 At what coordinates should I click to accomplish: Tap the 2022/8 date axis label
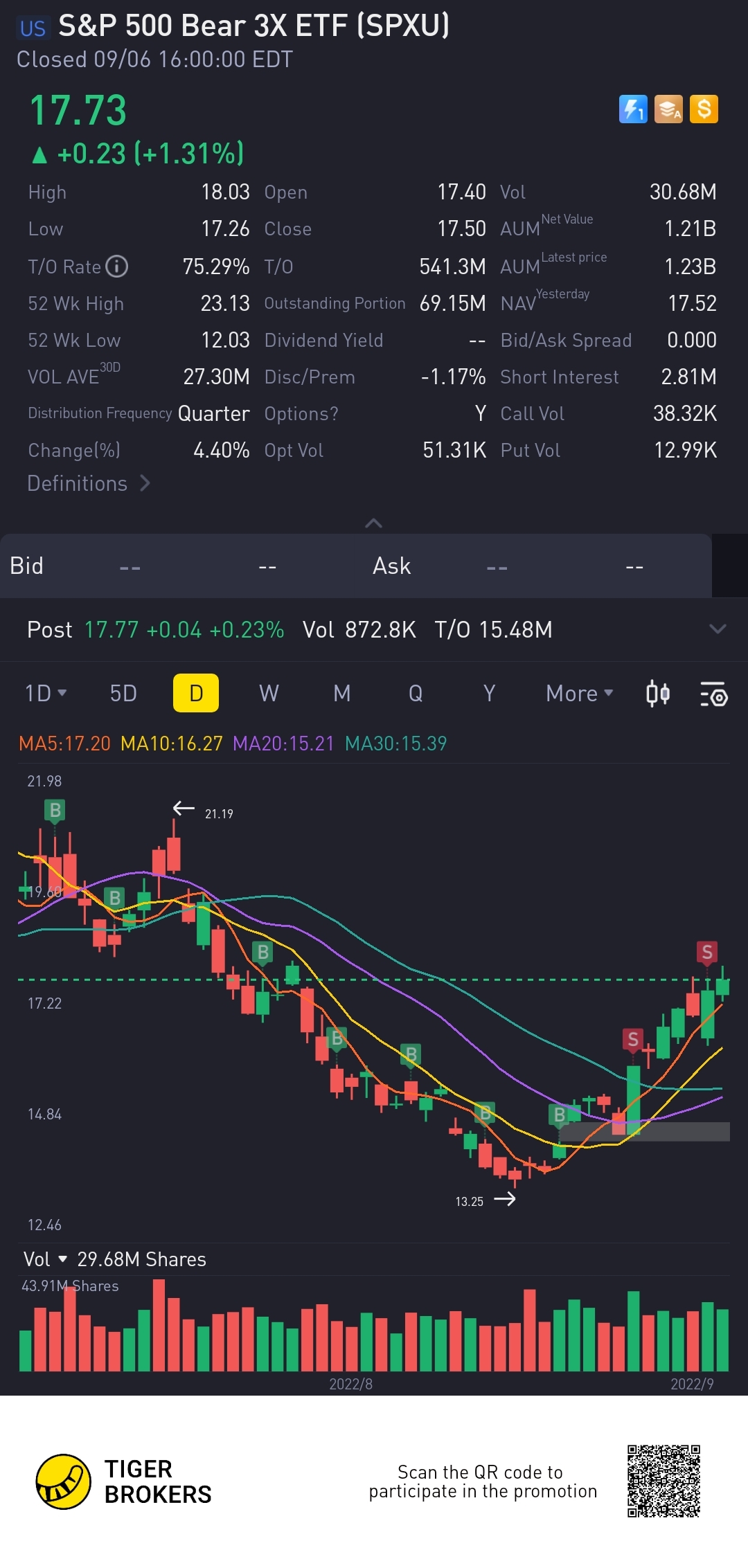(x=350, y=1384)
